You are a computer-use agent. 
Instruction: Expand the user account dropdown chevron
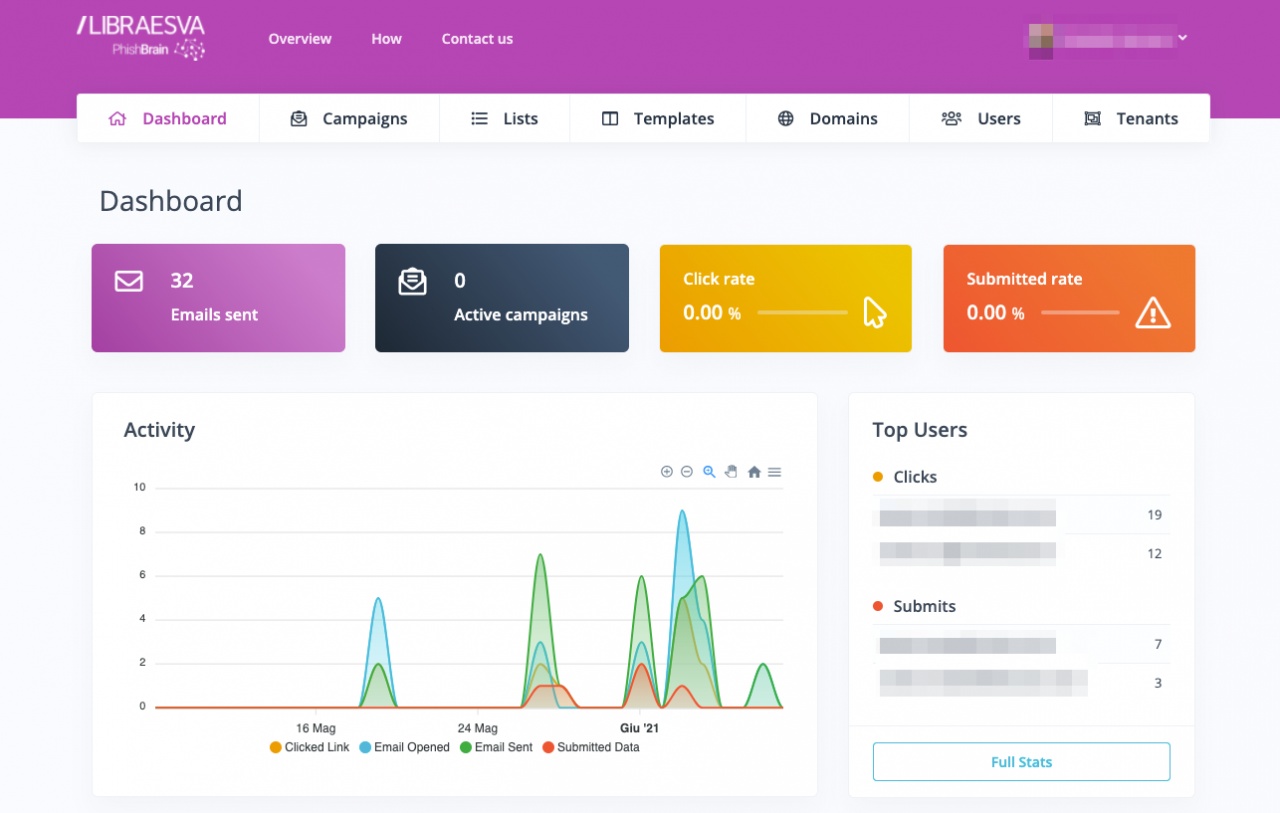[1183, 38]
